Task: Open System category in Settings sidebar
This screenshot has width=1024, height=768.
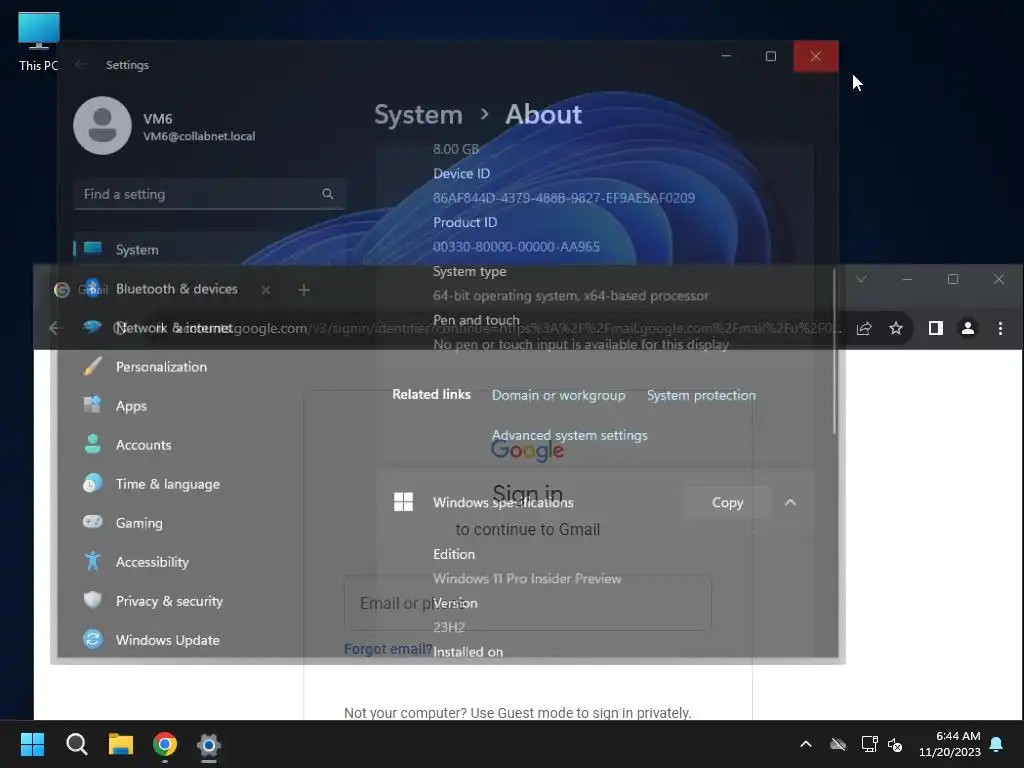Action: [x=209, y=249]
